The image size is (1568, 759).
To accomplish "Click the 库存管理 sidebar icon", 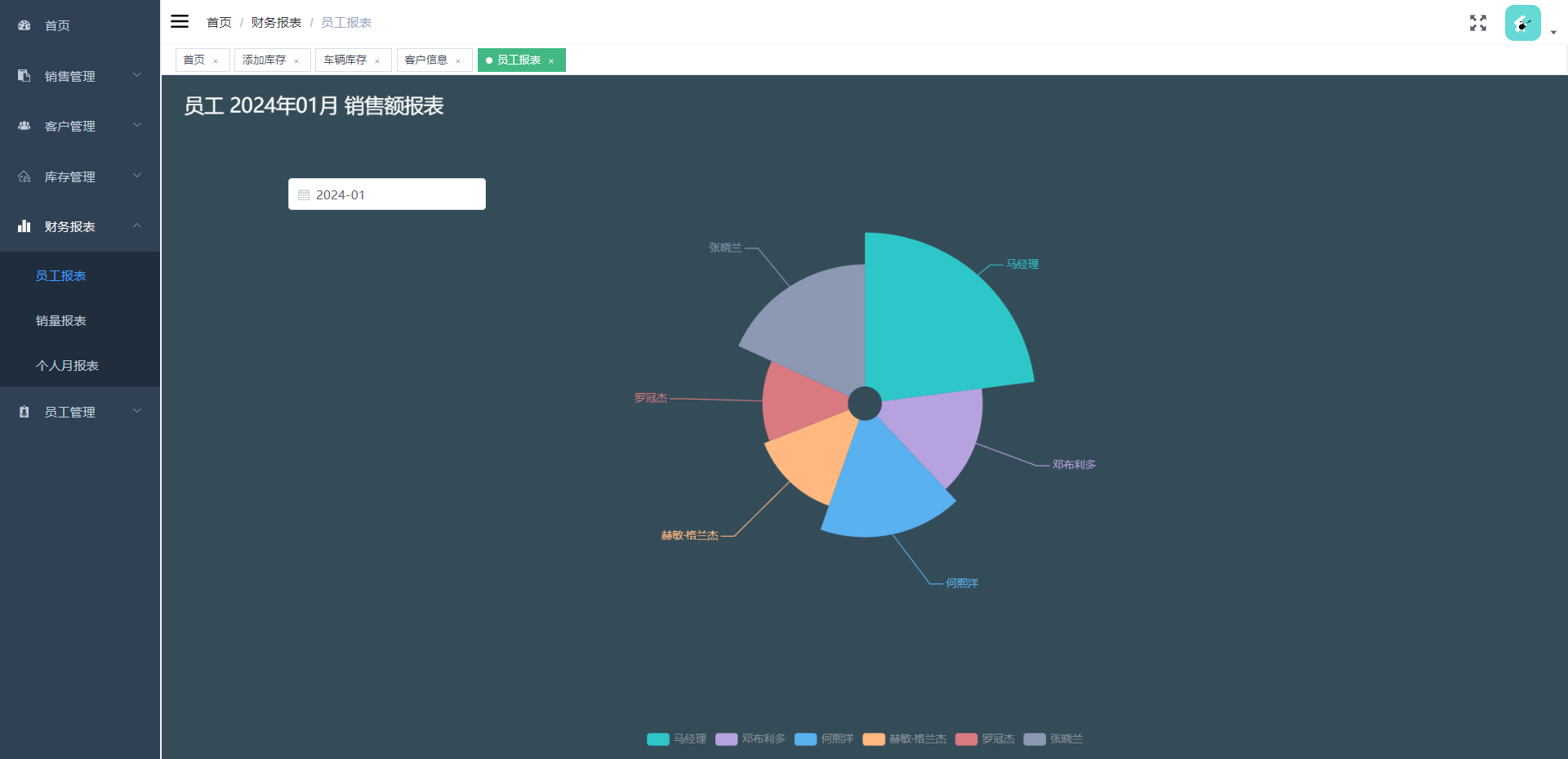I will point(23,176).
